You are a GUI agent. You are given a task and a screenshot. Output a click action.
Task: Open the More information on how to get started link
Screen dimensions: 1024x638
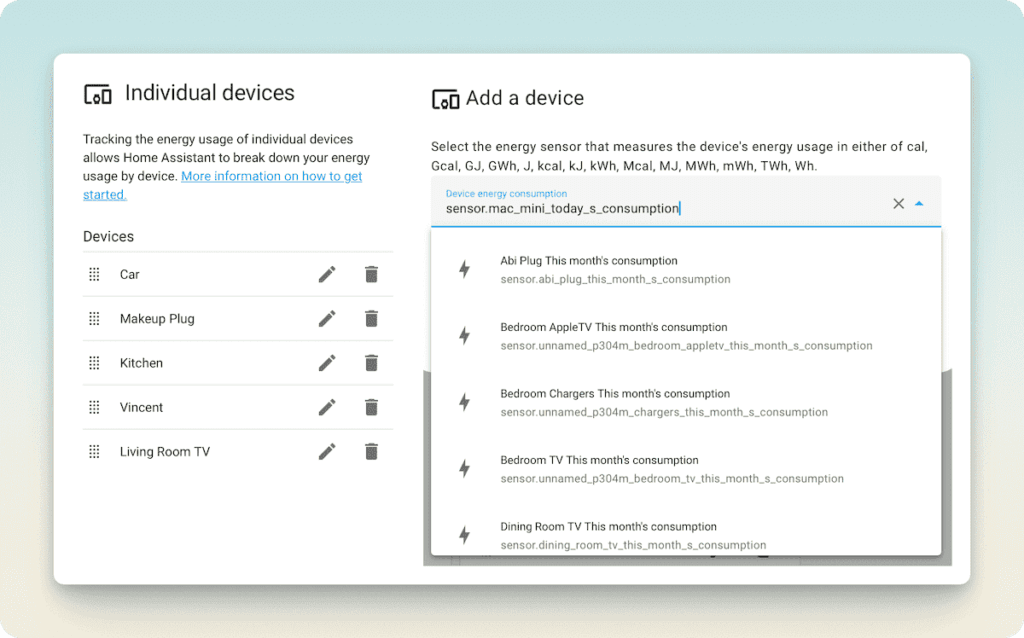tap(271, 175)
